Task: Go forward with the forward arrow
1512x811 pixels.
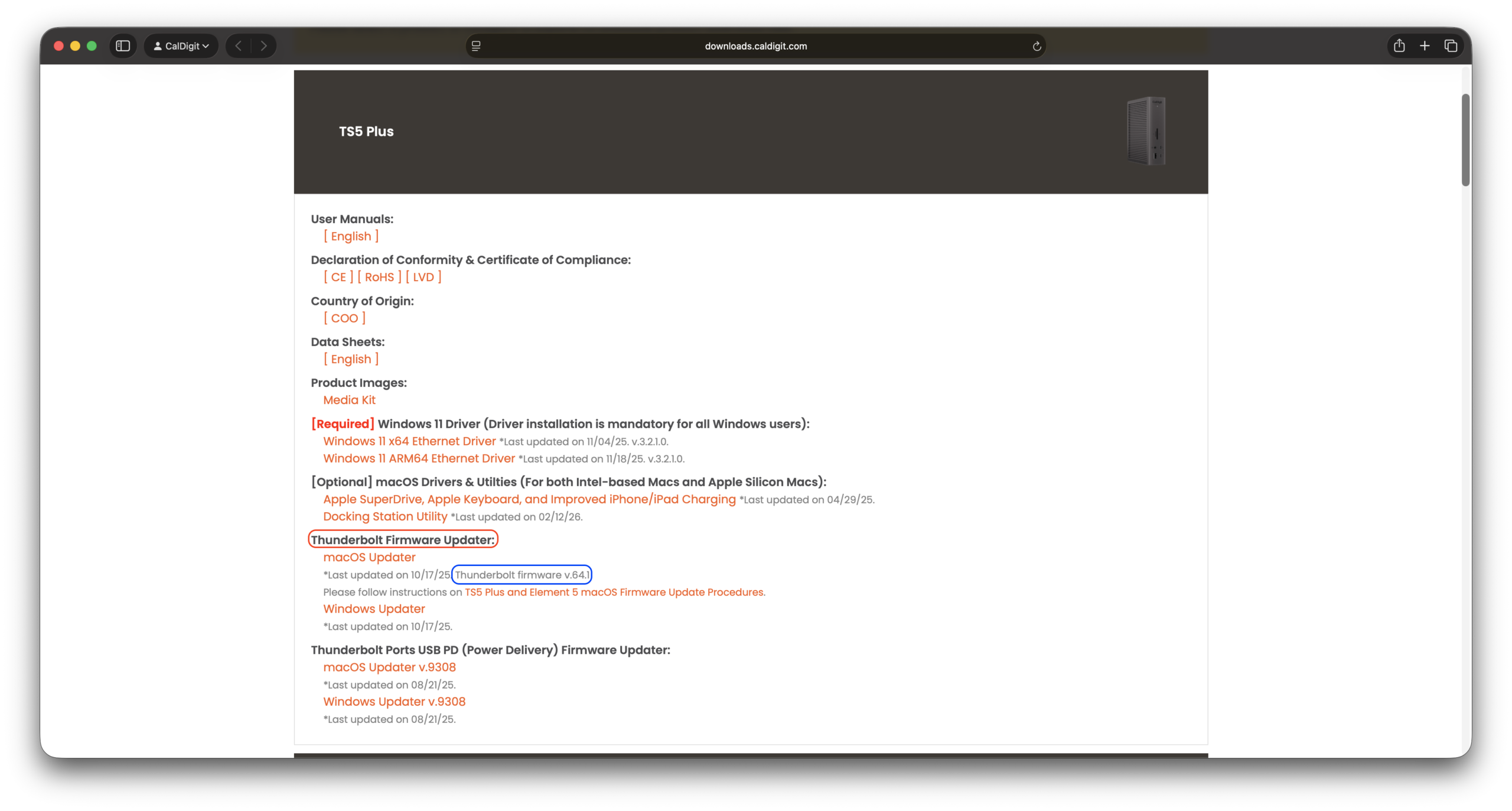Action: 263,46
